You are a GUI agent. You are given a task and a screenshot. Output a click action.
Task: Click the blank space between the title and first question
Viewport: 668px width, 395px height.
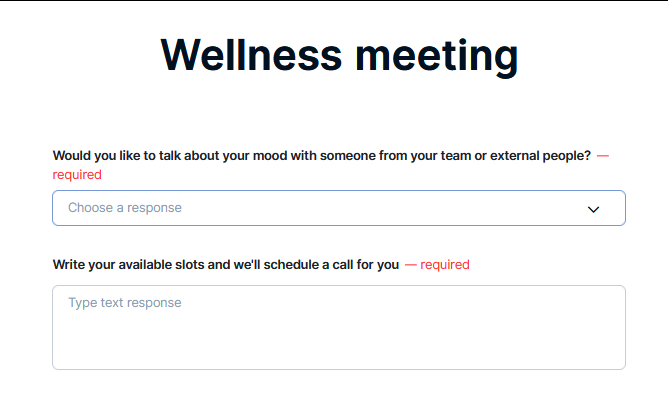tap(339, 113)
